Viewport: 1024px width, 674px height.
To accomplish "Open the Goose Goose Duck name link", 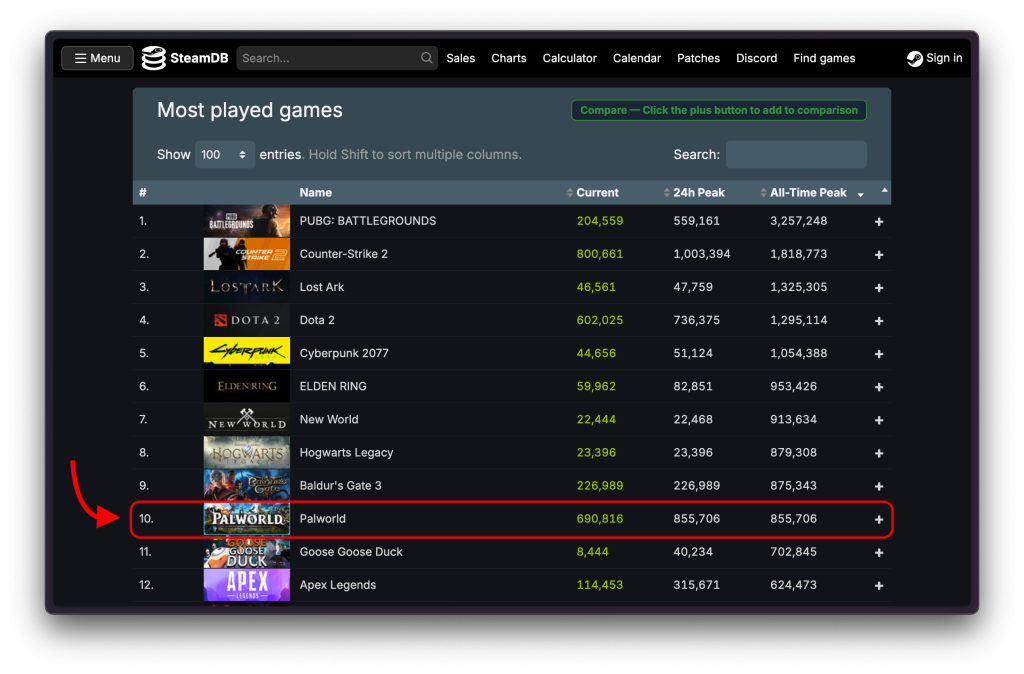I will [351, 552].
